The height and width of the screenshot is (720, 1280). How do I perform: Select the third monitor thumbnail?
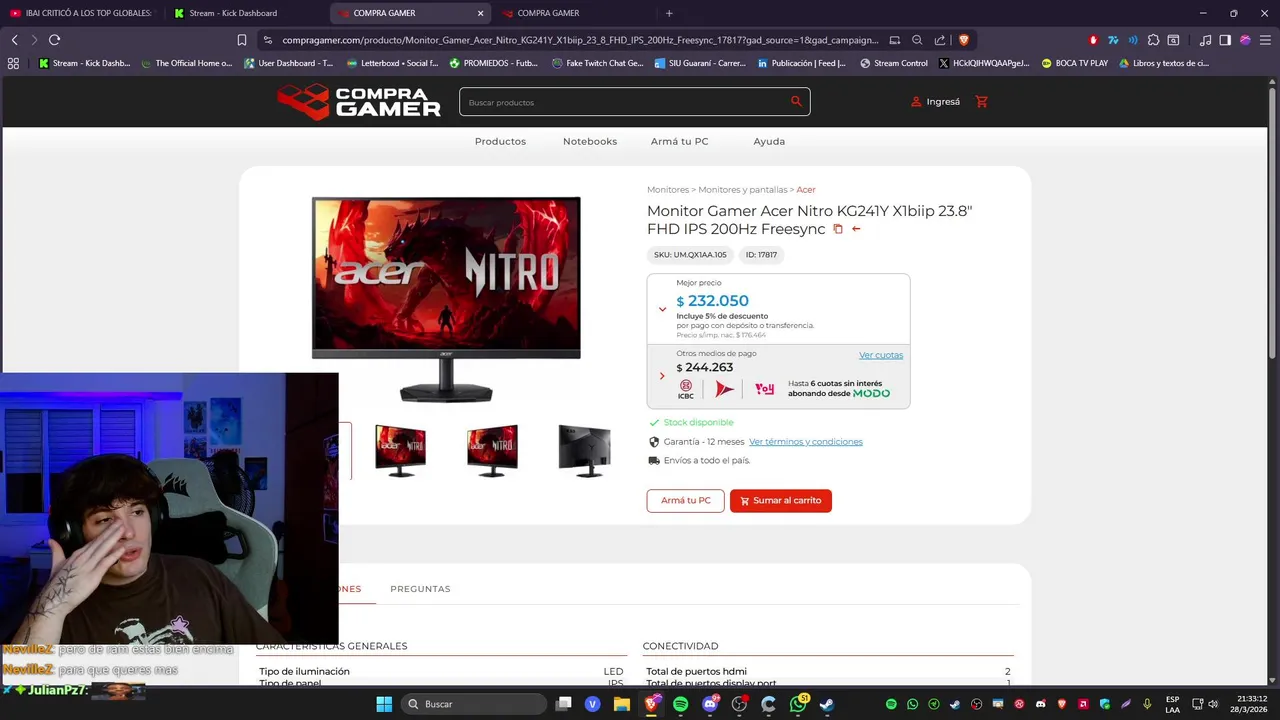[x=492, y=450]
